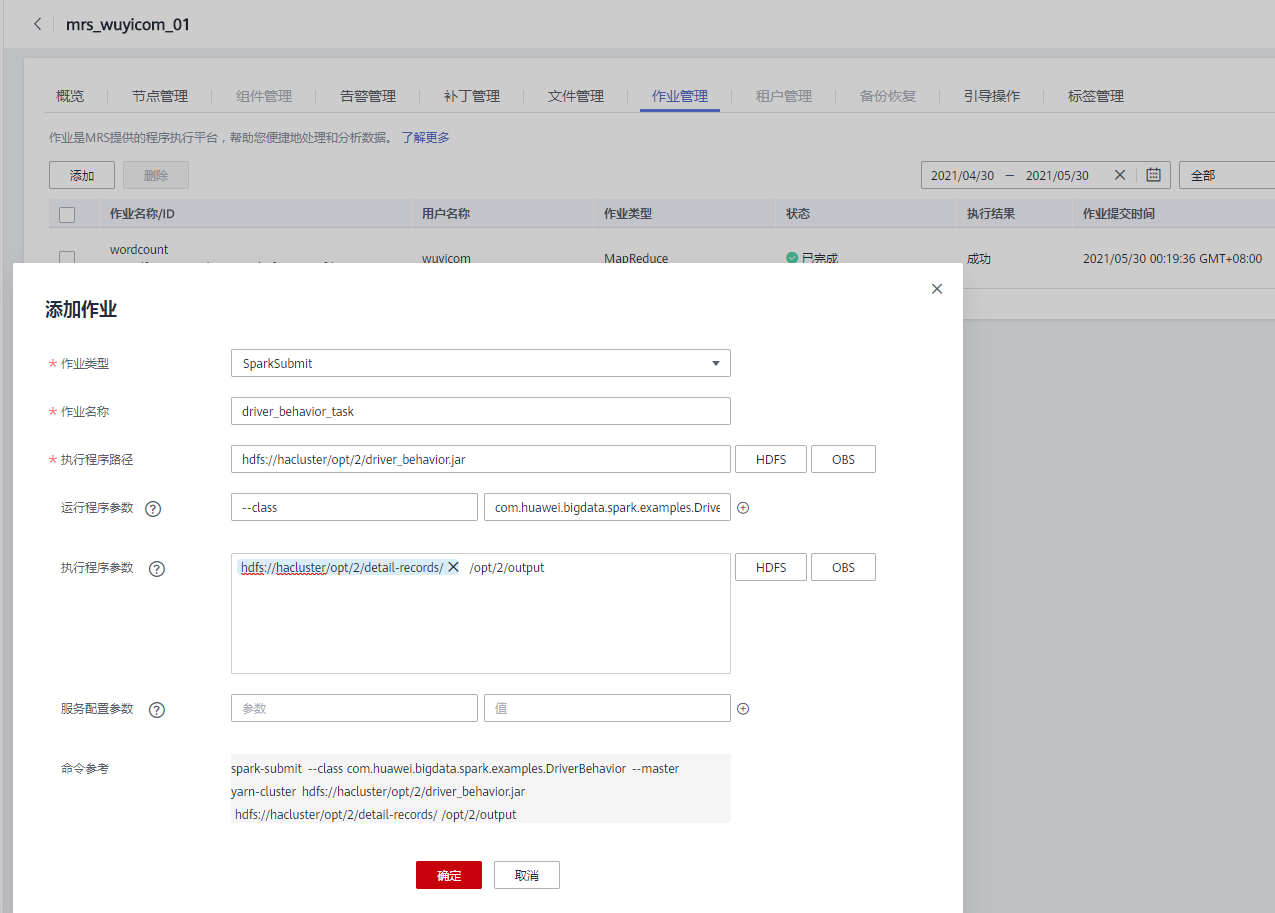Click the 作业名称/ID column header
This screenshot has width=1275, height=913.
click(x=142, y=214)
